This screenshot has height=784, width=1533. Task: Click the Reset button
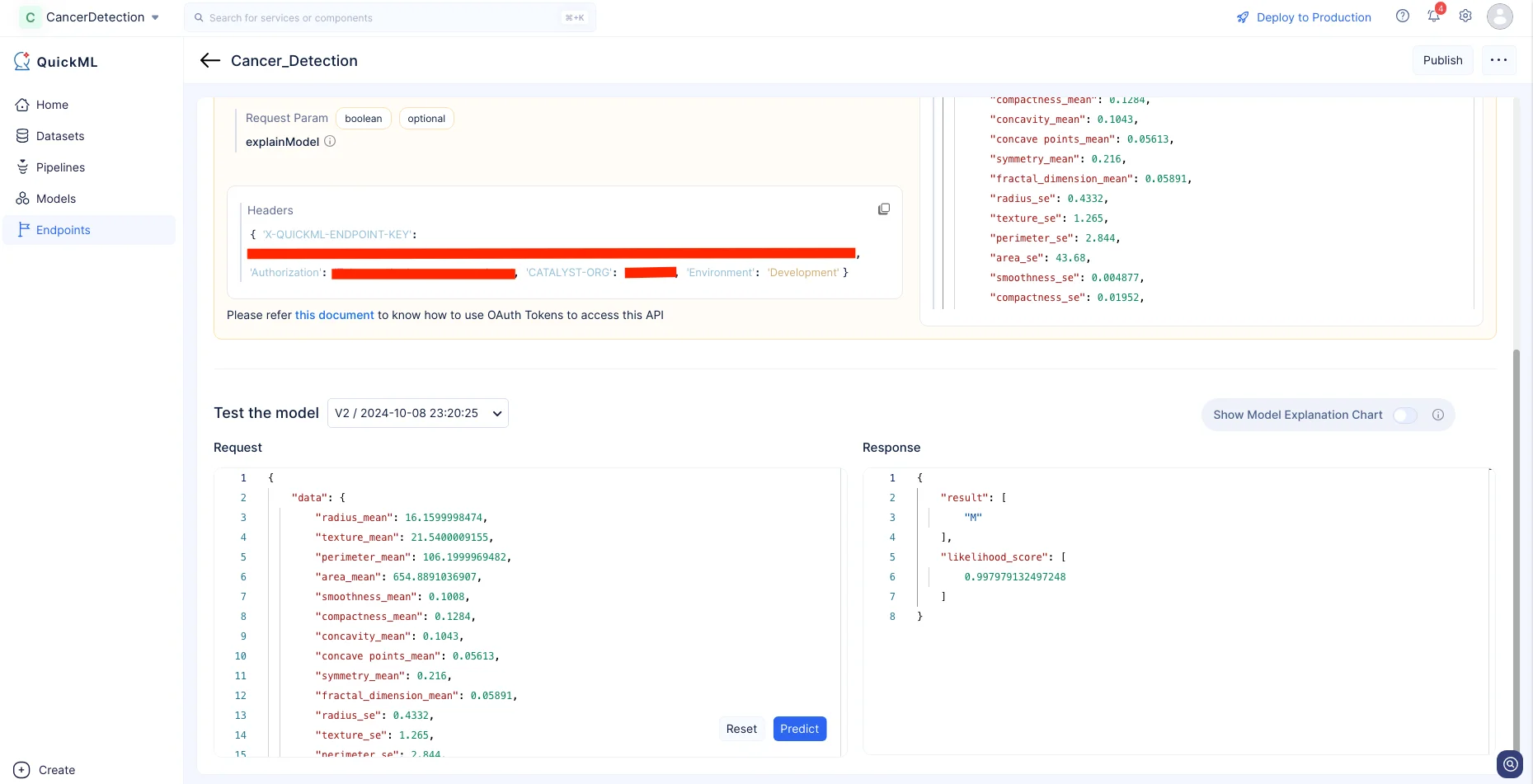tap(741, 729)
